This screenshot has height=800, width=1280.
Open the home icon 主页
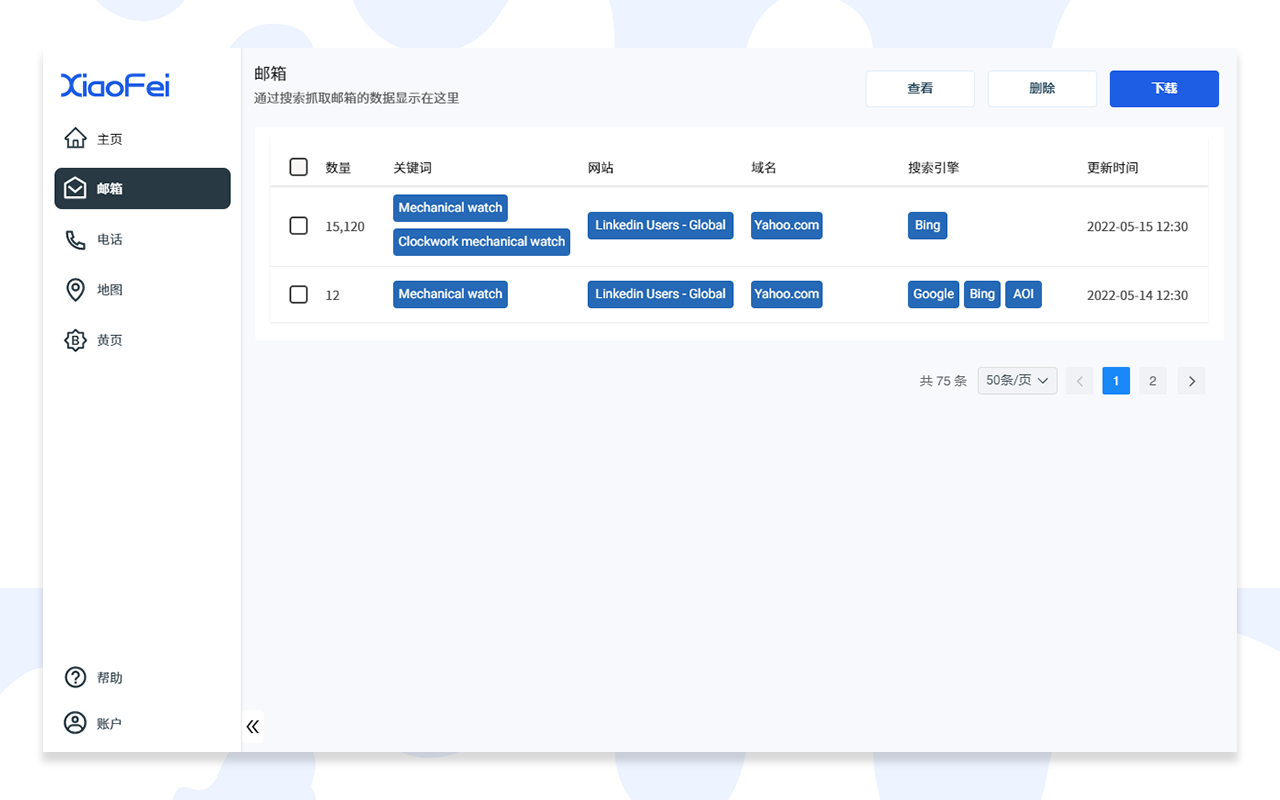coord(75,138)
